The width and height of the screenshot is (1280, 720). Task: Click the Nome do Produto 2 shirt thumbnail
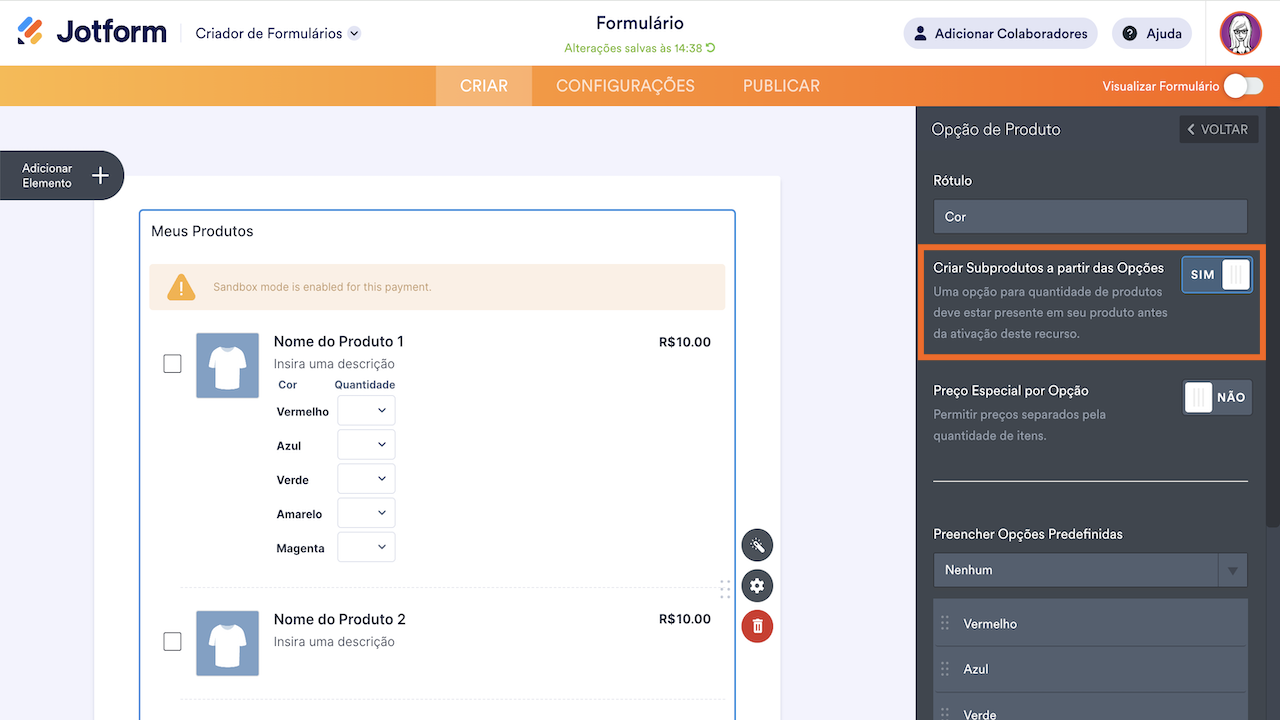pos(228,643)
